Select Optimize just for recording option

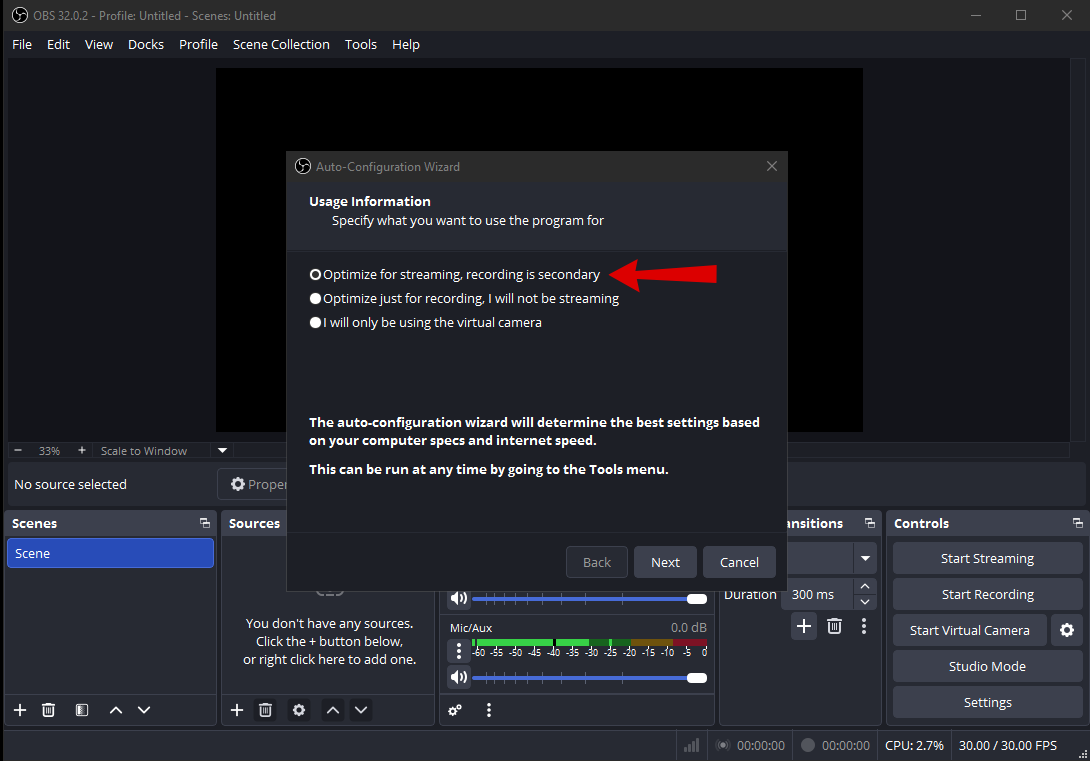coord(316,298)
